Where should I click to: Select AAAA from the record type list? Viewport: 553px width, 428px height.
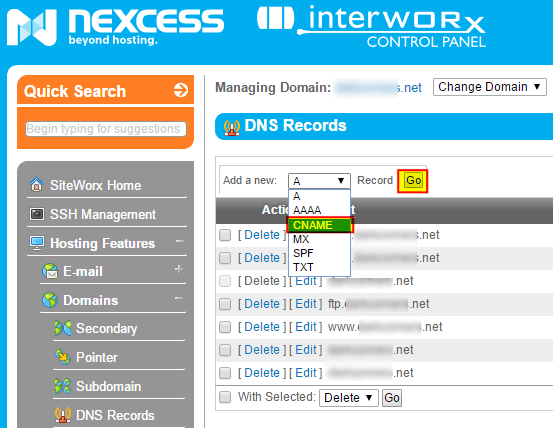319,210
